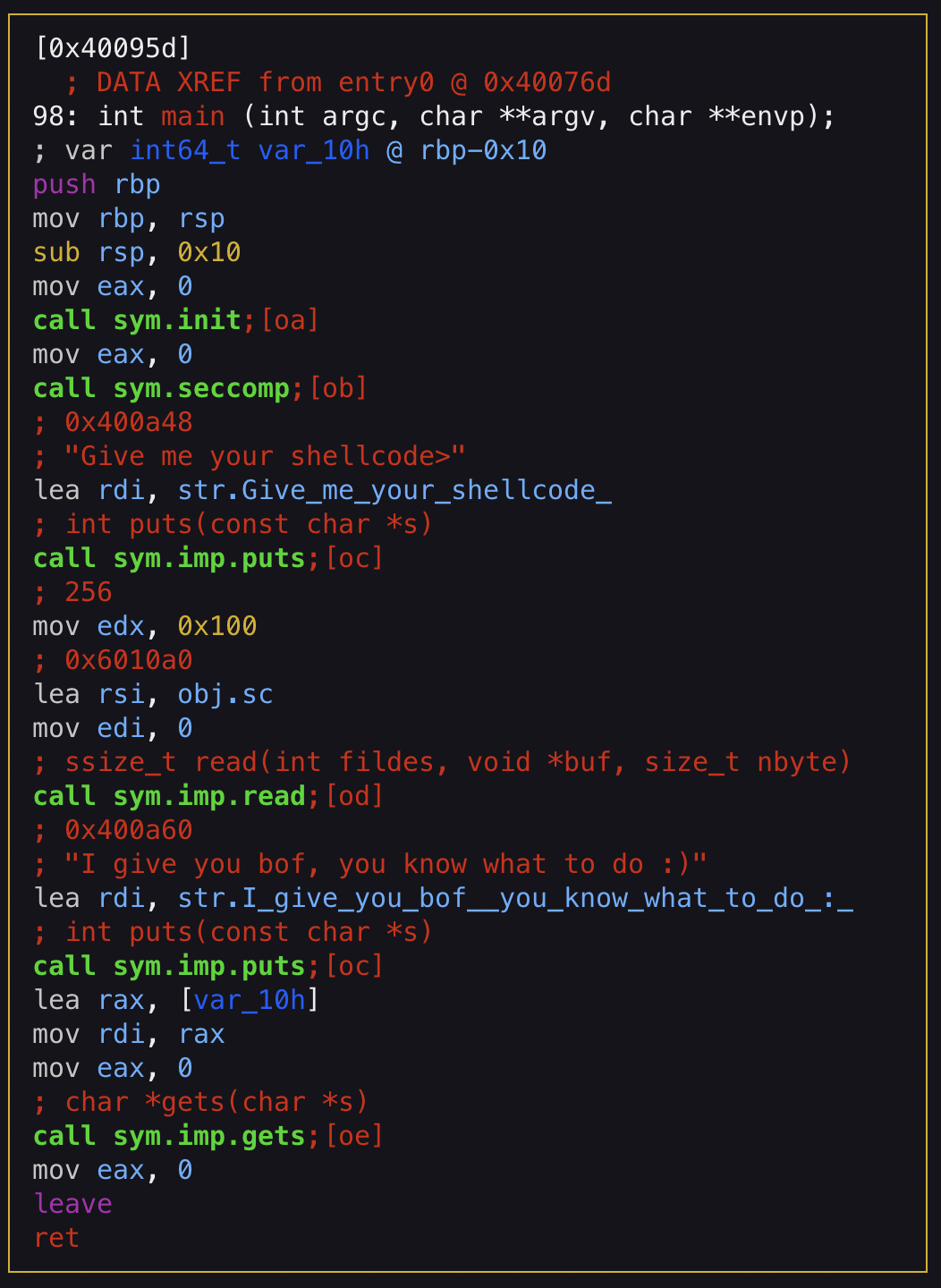Select the ret instruction
This screenshot has height=1288, width=941.
(56, 1238)
